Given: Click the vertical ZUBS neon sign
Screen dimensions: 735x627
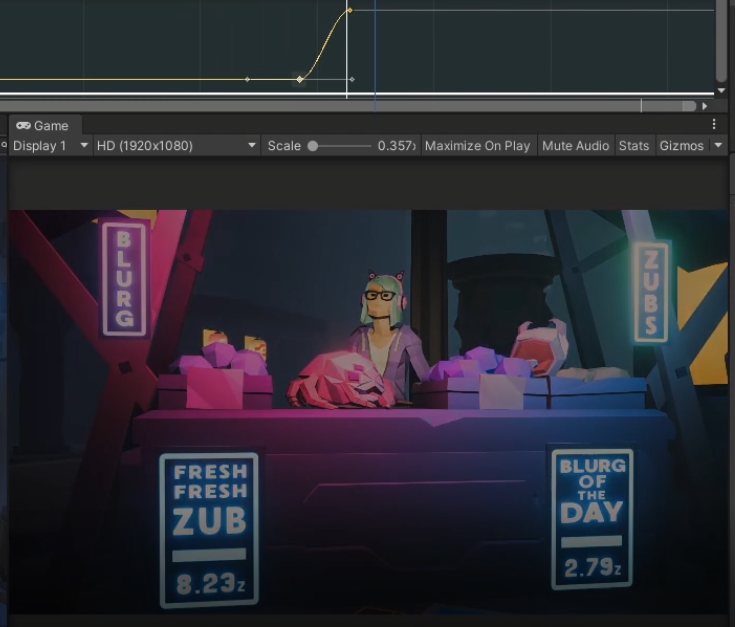Looking at the screenshot, I should pyautogui.click(x=652, y=292).
